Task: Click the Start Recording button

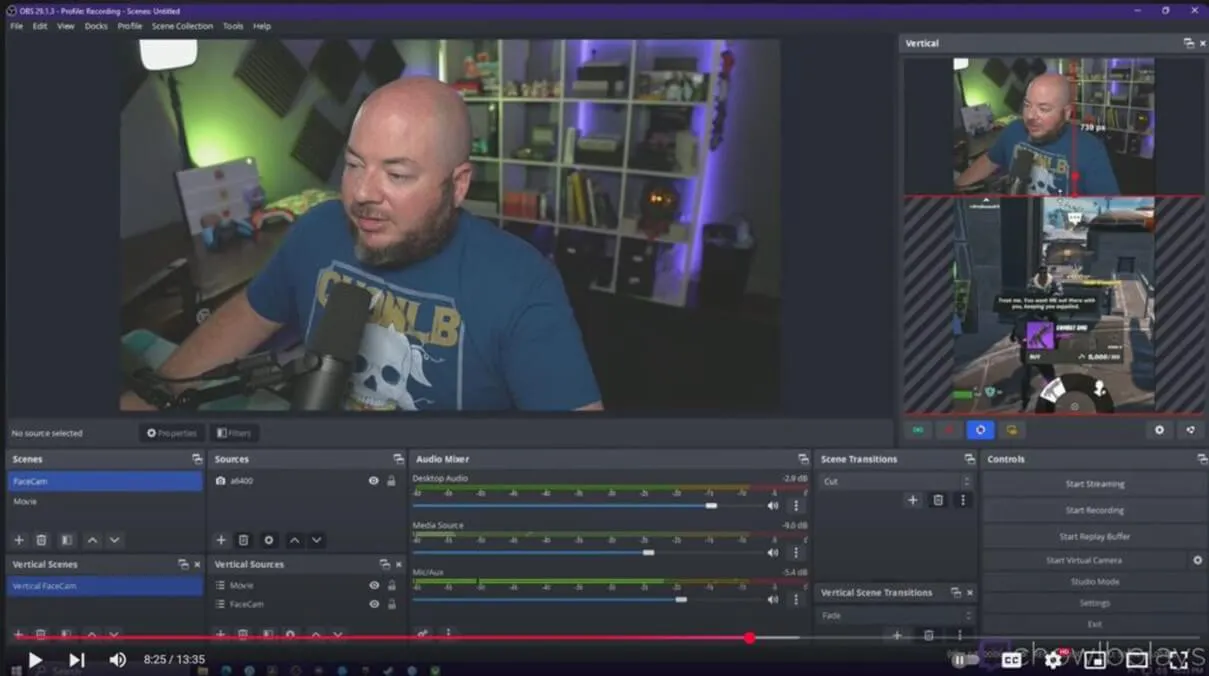Action: click(x=1094, y=510)
